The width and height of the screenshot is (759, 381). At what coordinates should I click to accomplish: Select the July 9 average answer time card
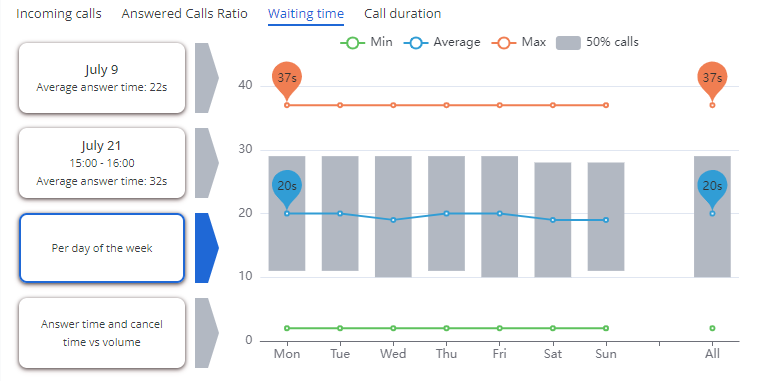[102, 78]
